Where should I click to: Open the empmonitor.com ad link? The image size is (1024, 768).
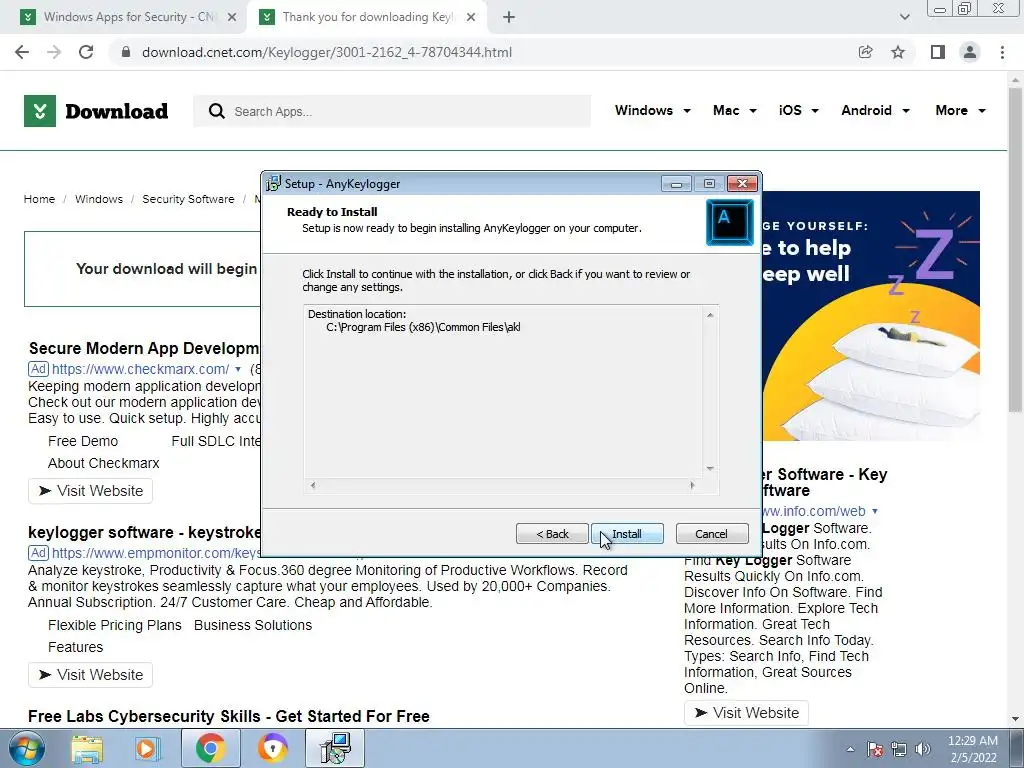[157, 553]
